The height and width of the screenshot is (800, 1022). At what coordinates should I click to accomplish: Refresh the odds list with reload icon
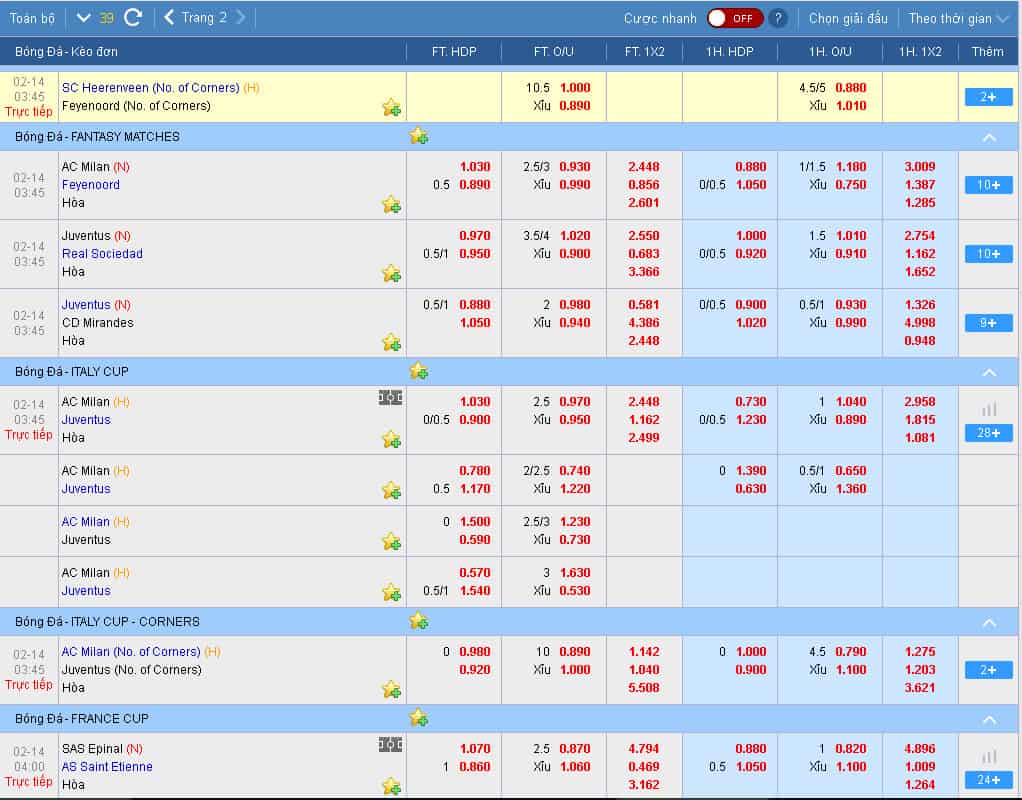(x=133, y=18)
